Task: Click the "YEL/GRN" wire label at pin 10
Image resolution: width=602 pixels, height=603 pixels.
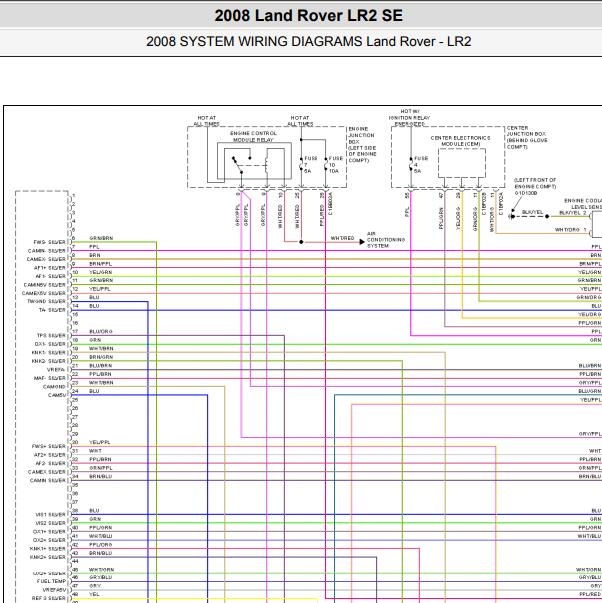Action: (x=100, y=272)
